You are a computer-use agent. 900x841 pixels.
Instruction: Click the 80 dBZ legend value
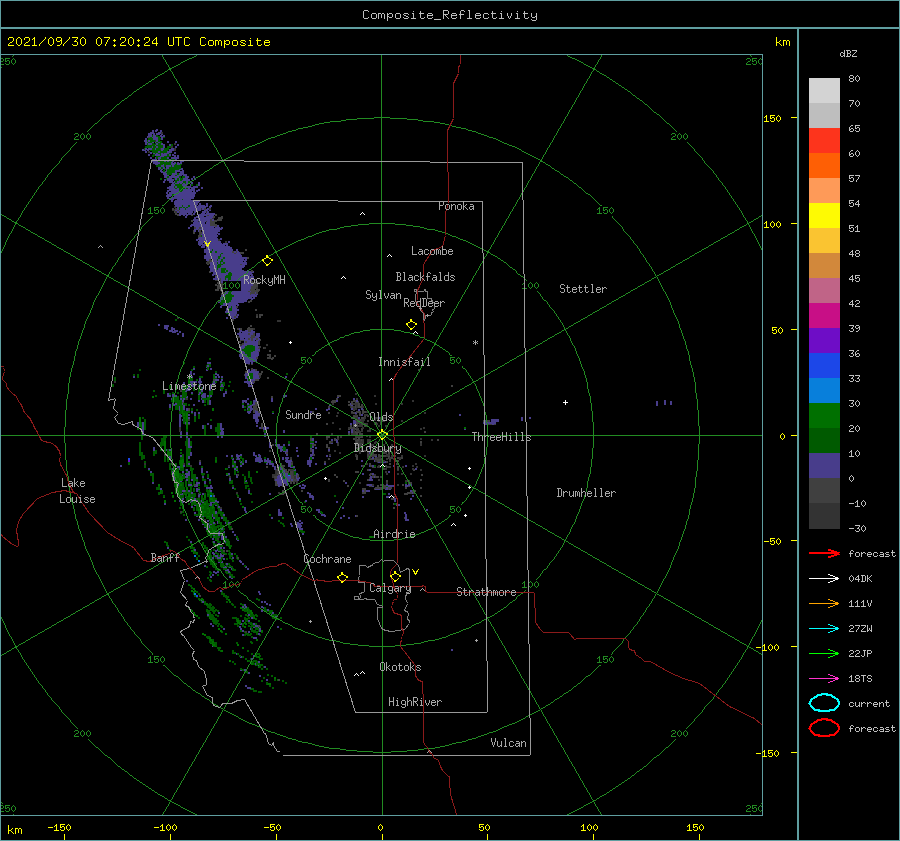854,79
